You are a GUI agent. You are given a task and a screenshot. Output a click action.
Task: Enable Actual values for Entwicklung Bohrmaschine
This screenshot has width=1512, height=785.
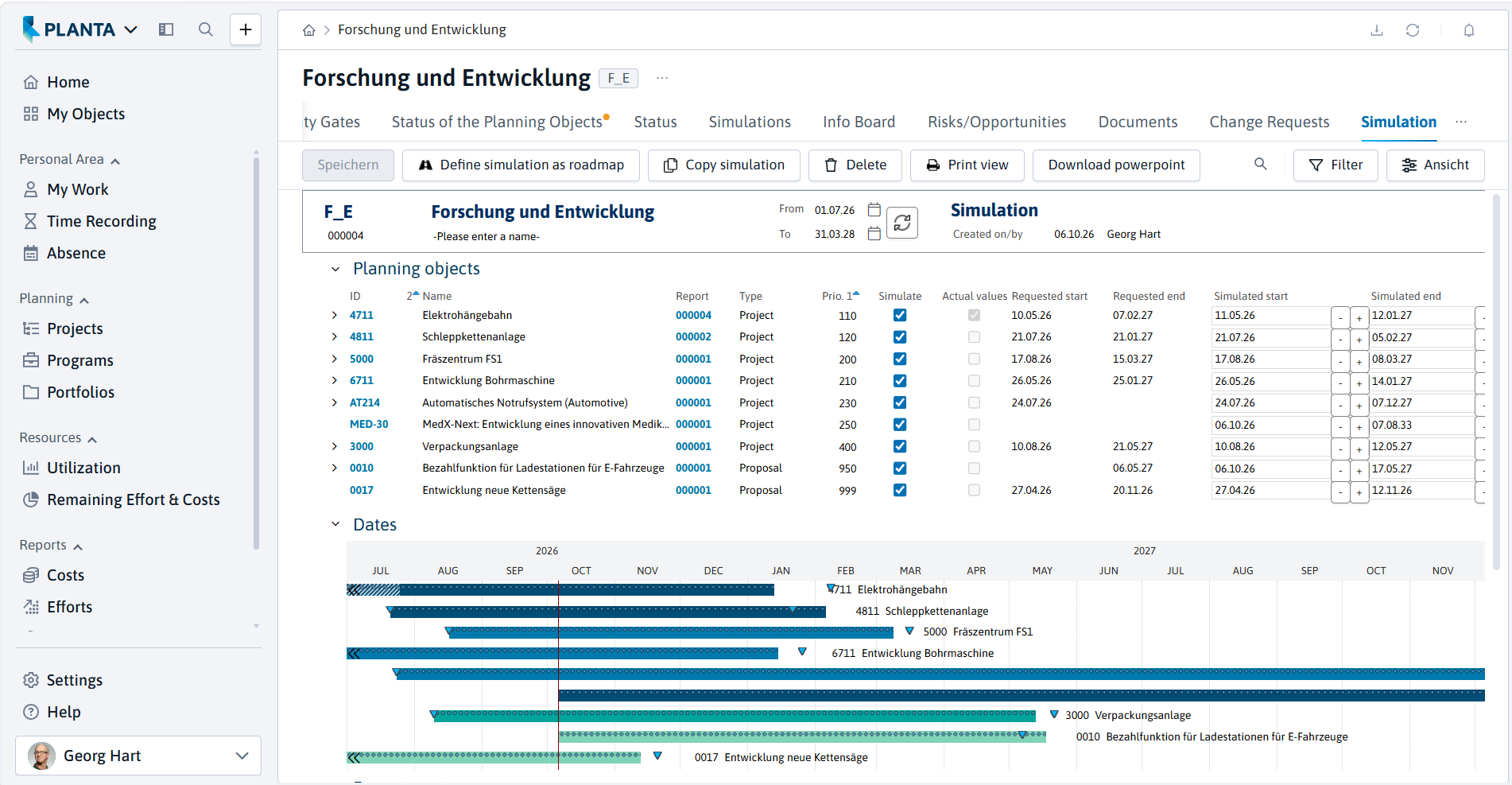pos(974,381)
